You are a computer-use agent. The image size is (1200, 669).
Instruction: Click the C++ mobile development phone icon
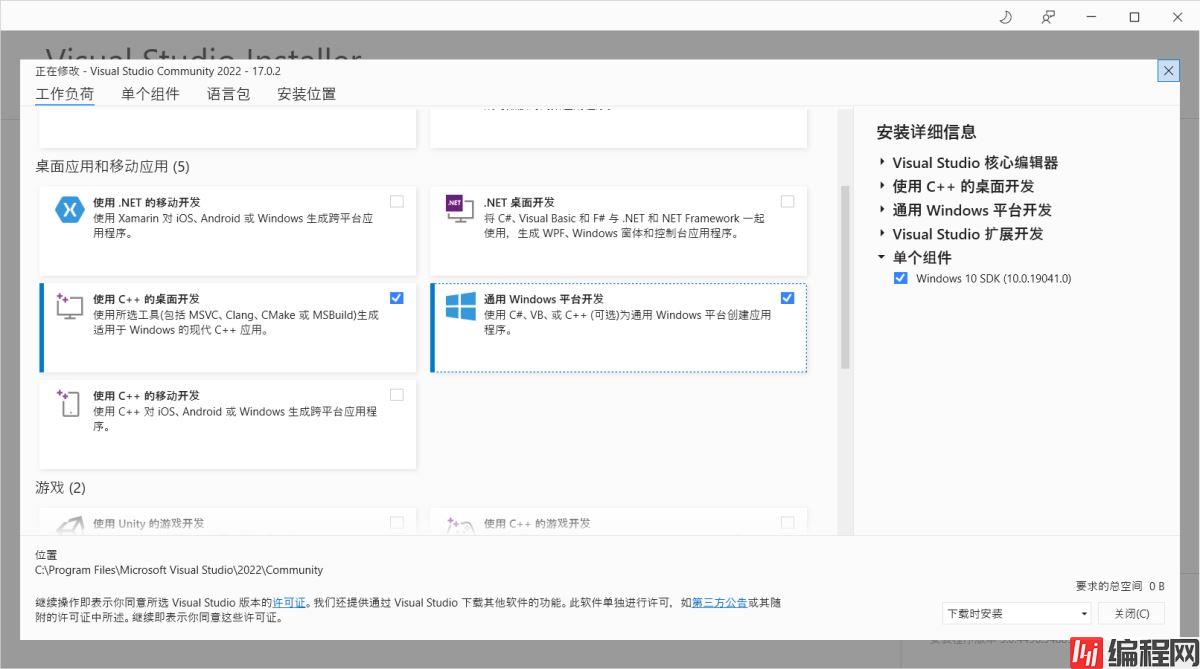(69, 402)
